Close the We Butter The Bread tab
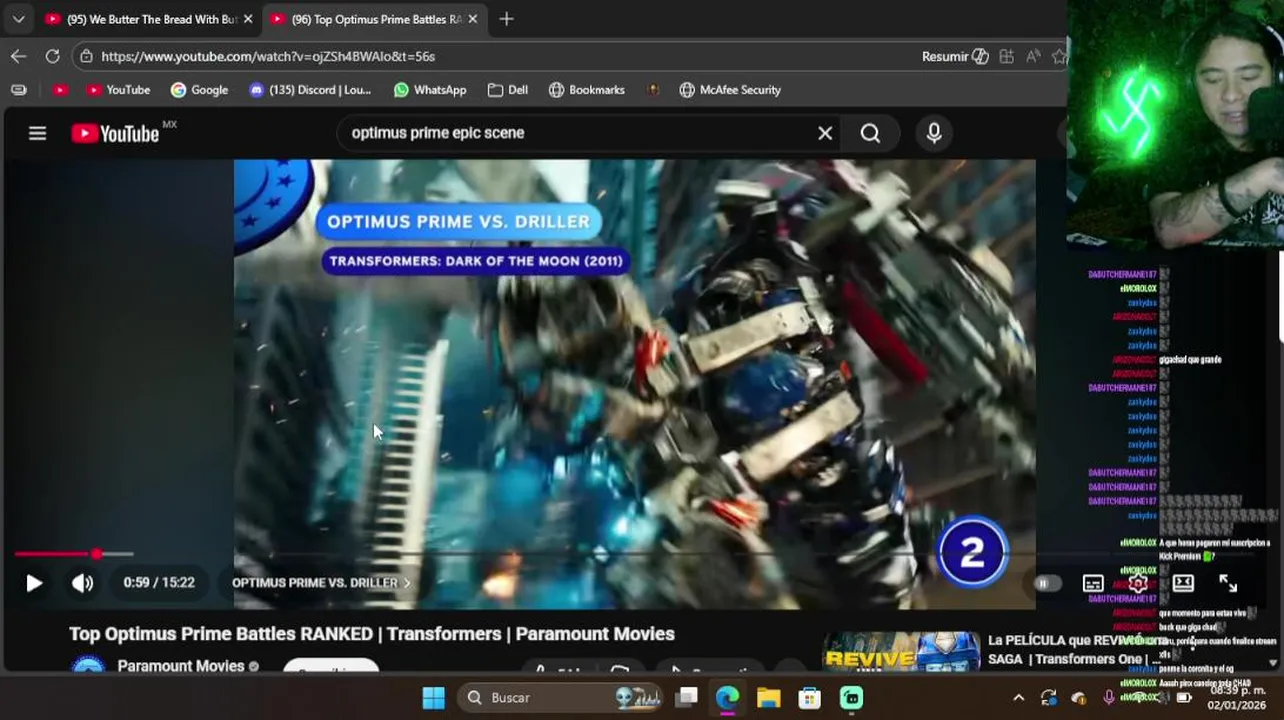 coord(248,19)
